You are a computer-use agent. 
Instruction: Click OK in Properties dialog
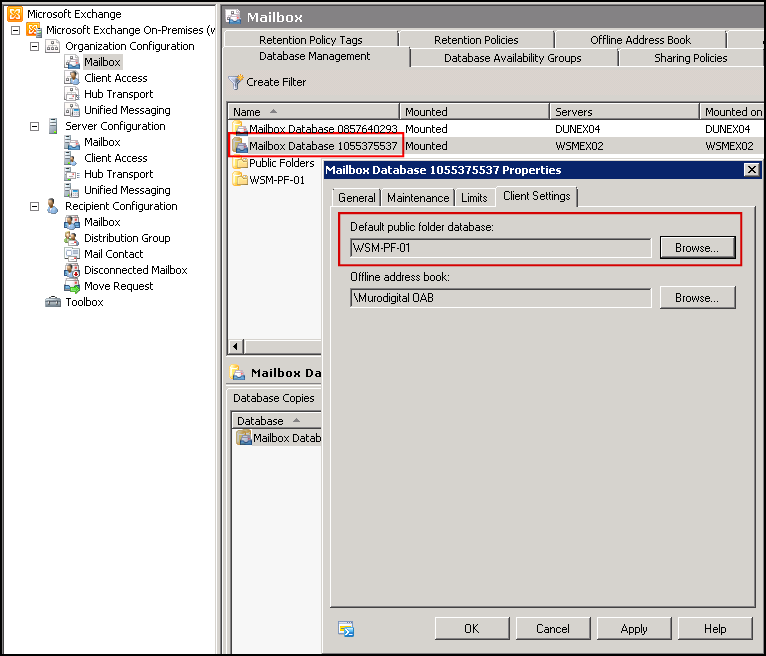(x=472, y=629)
